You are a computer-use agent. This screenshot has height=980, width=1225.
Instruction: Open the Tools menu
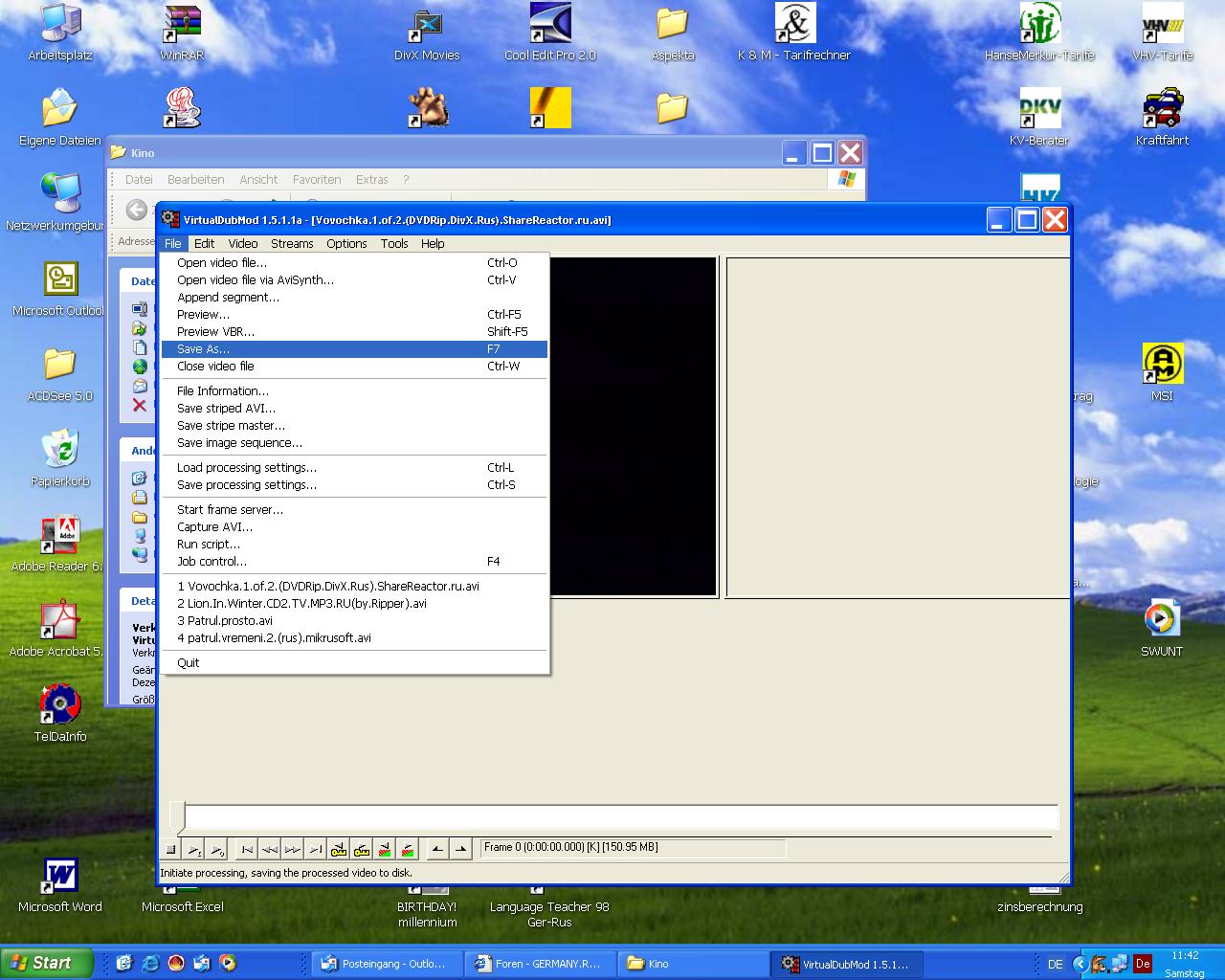394,244
